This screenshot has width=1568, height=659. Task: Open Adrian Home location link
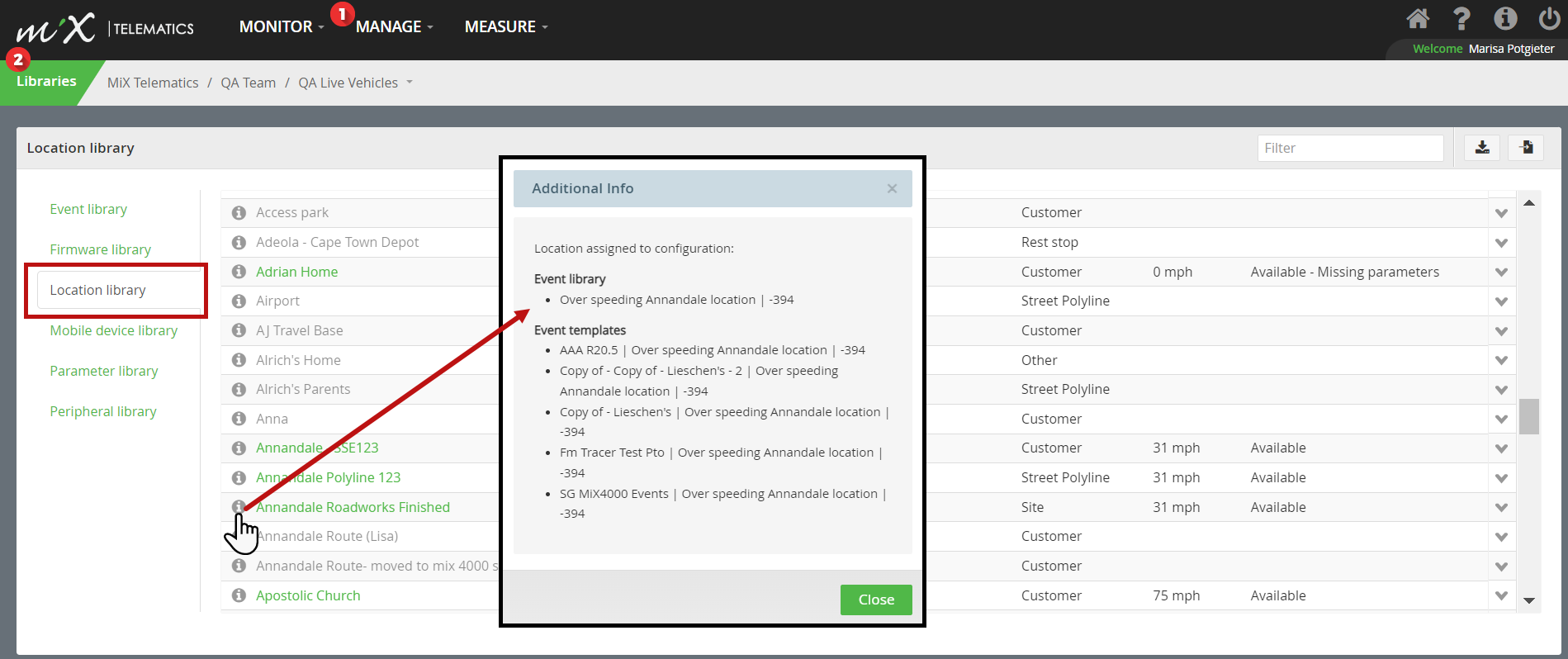[x=296, y=272]
